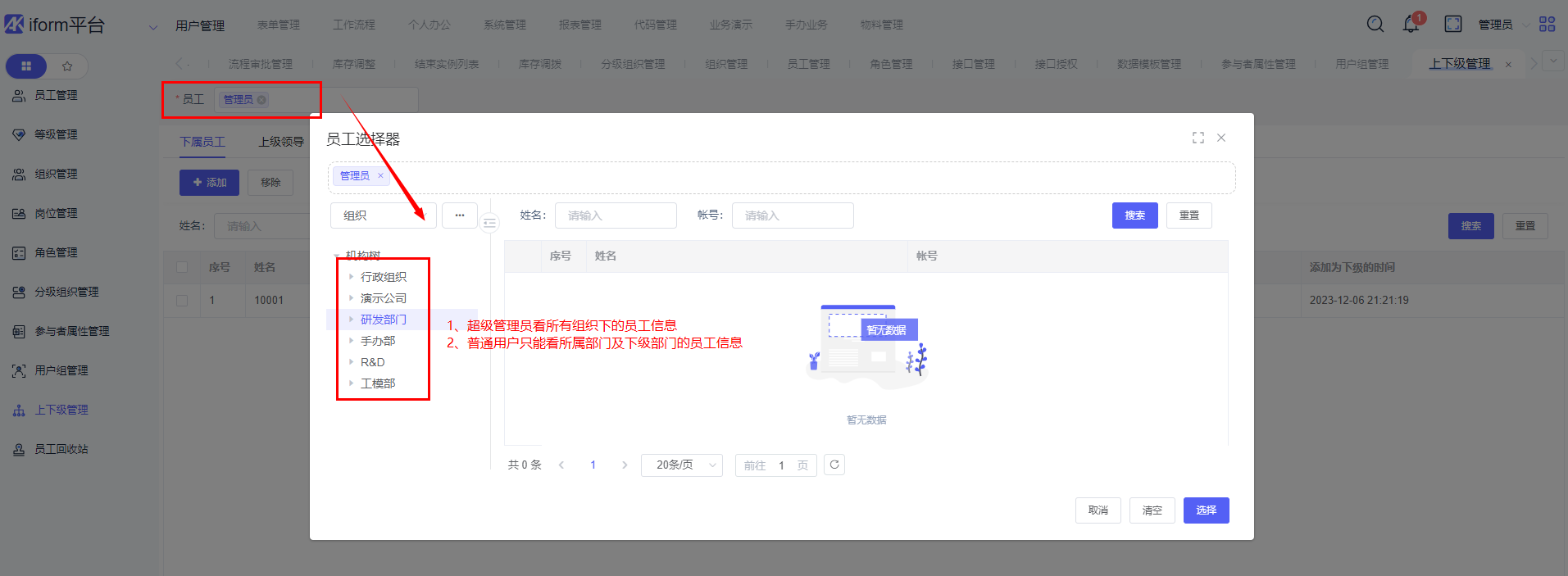Viewport: 1568px width, 576px height.
Task: Click the 清空 button in dialog
Action: click(x=1152, y=510)
